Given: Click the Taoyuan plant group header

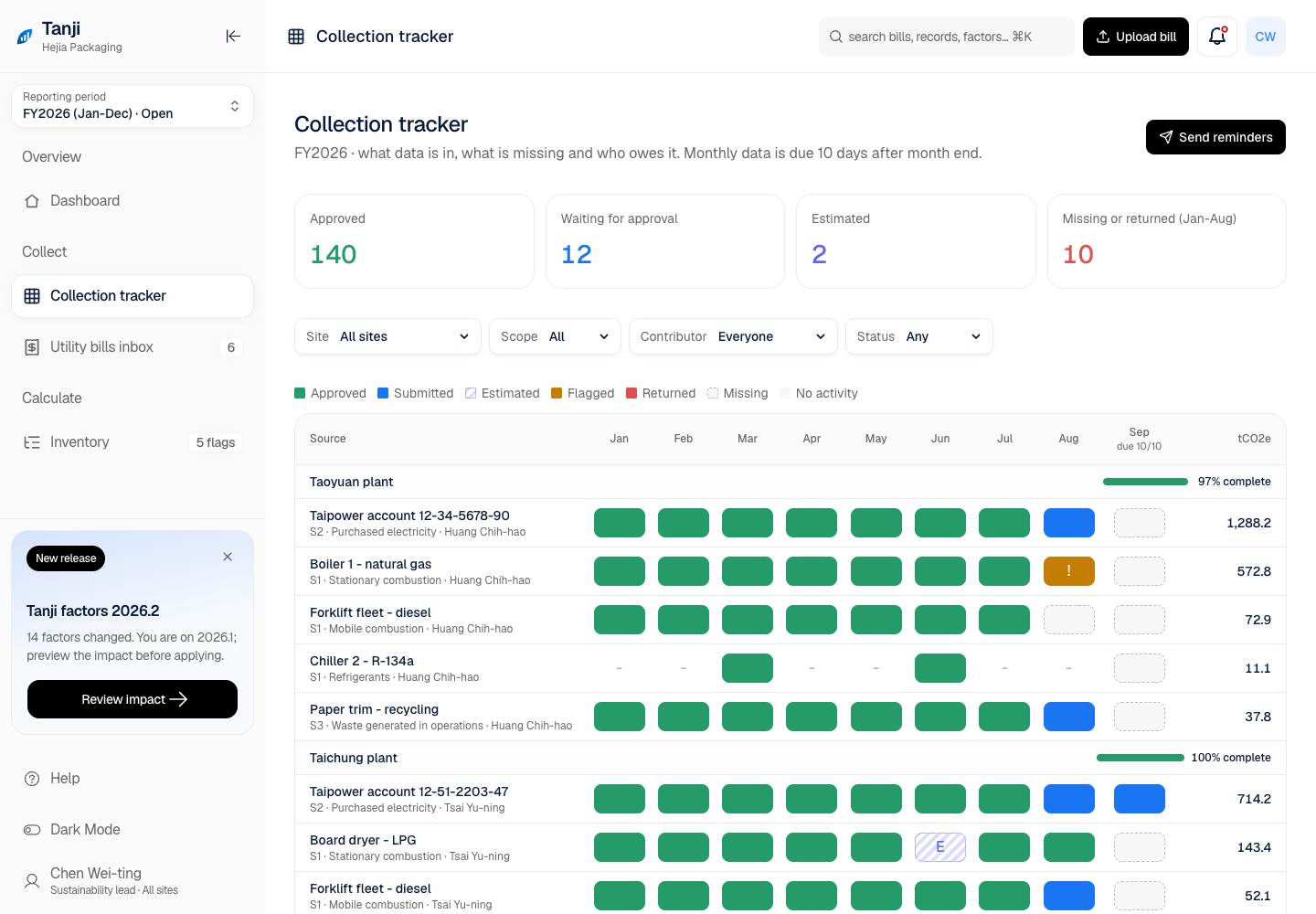Looking at the screenshot, I should pos(791,482).
